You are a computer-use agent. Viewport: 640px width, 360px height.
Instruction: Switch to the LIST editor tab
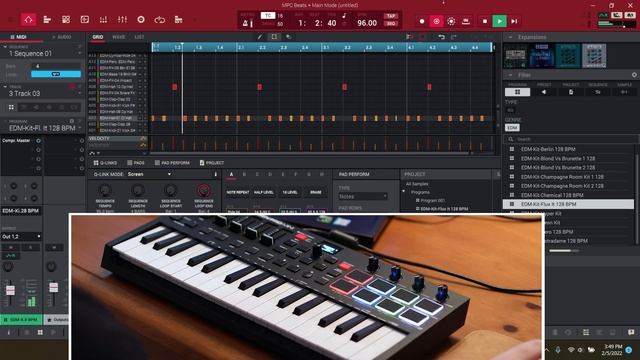click(139, 37)
